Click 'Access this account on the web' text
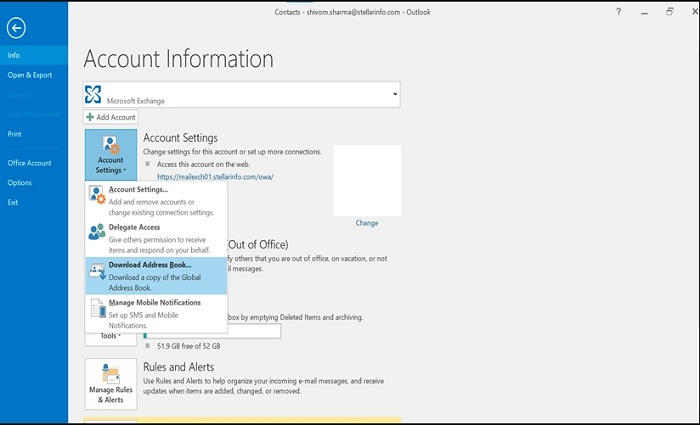The width and height of the screenshot is (700, 425). coord(204,164)
